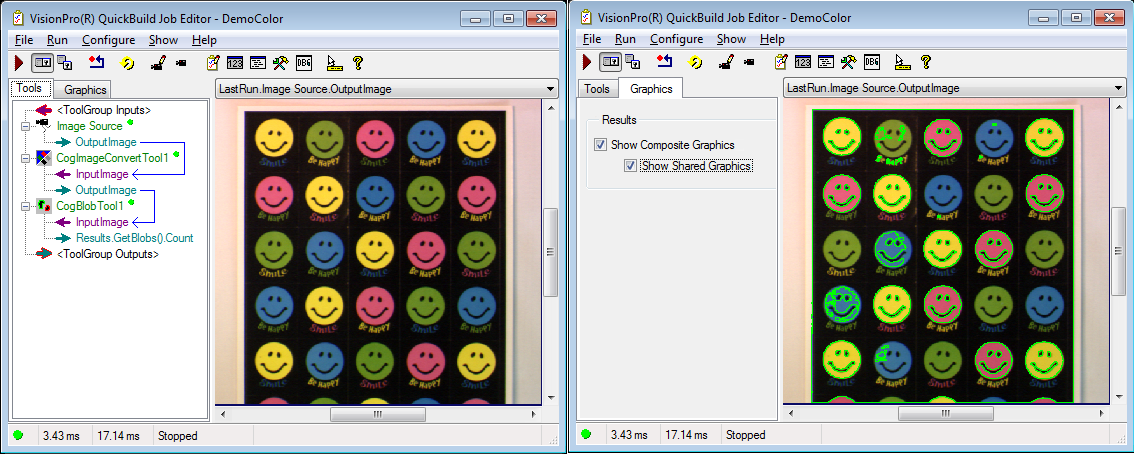Collapse the CogImageConvertTool1 tree node
The height and width of the screenshot is (454, 1134).
click(x=25, y=158)
